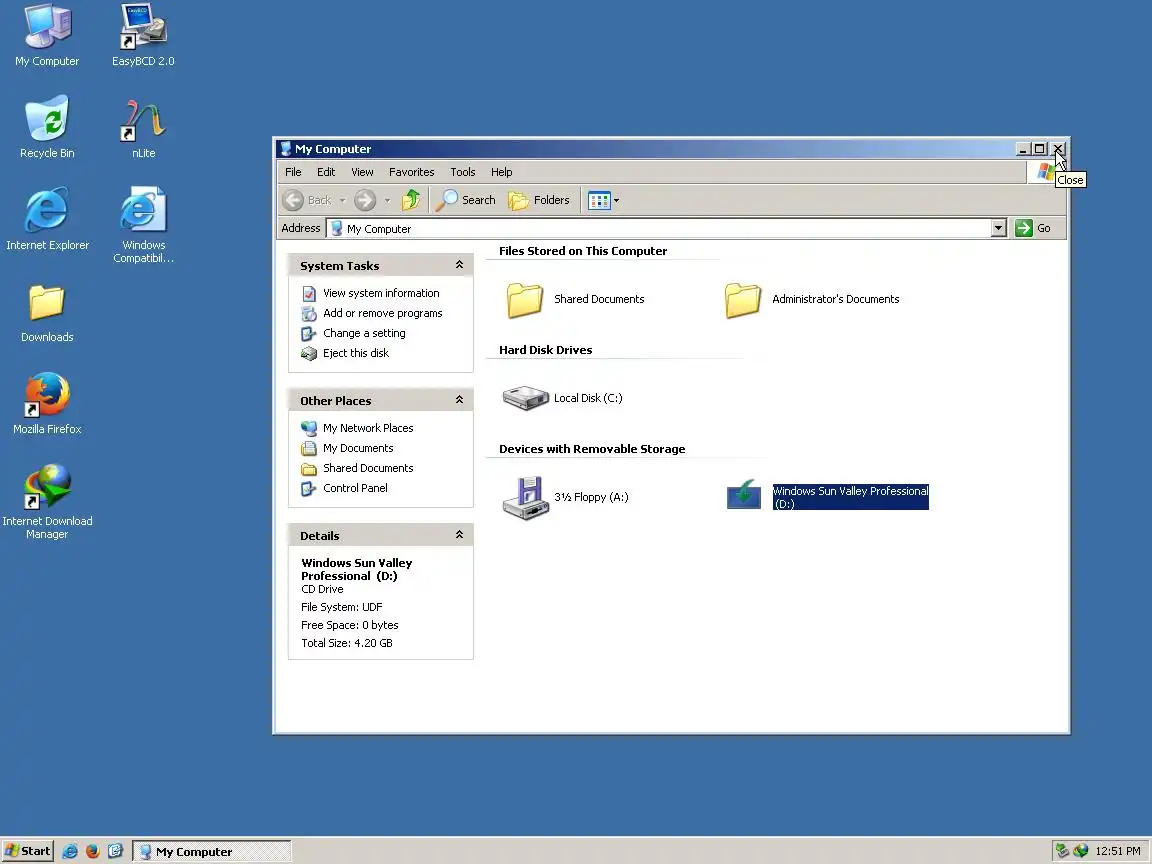Collapse the System Tasks panel
This screenshot has height=864, width=1152.
pyautogui.click(x=459, y=264)
